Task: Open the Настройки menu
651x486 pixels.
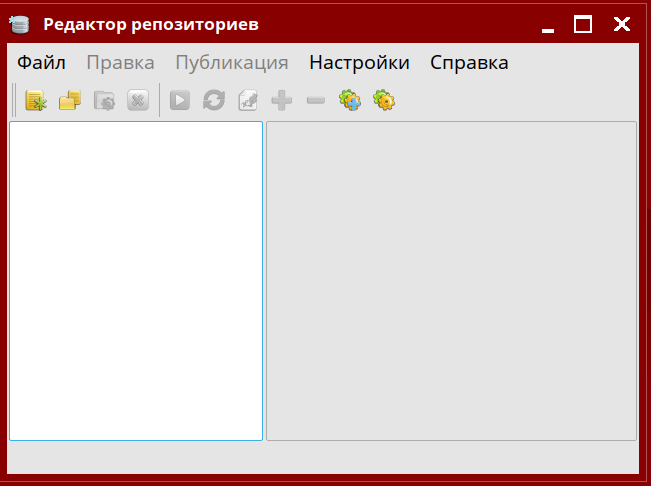Action: click(x=359, y=63)
